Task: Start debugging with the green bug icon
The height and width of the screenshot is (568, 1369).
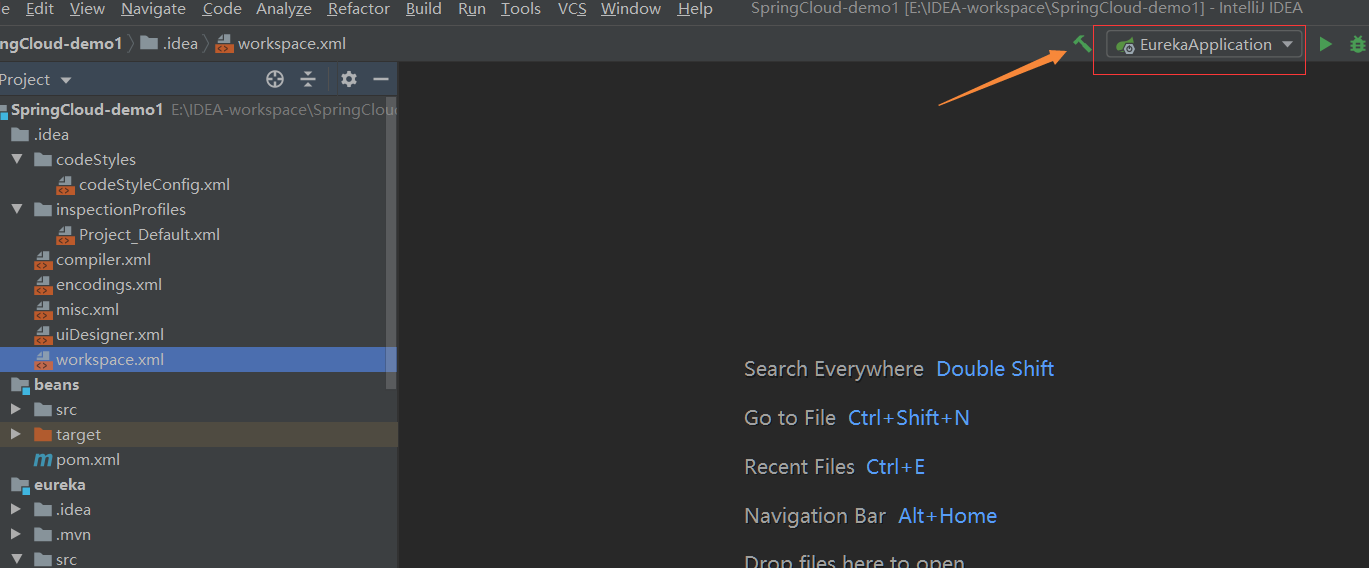Action: (x=1357, y=44)
